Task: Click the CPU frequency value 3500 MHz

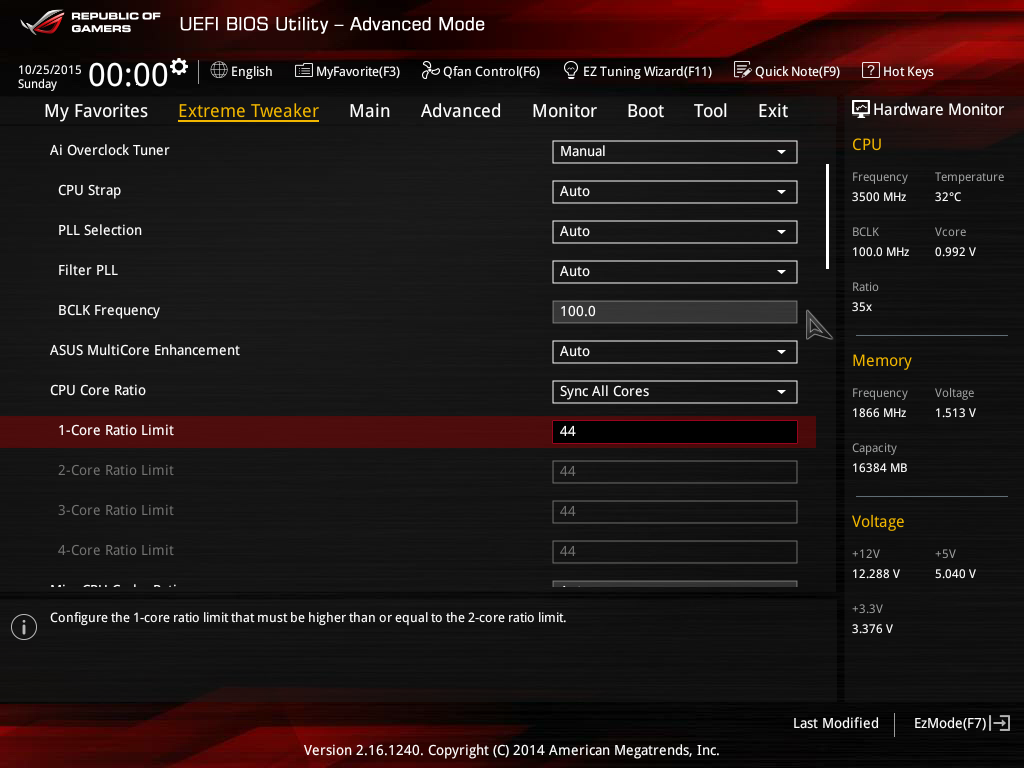Action: (879, 197)
